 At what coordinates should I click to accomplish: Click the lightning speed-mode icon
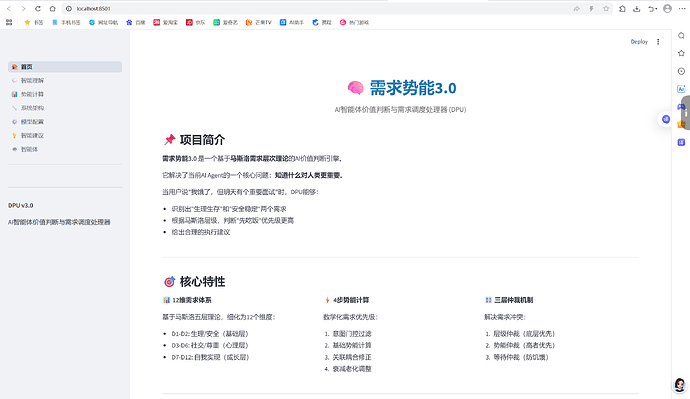point(591,9)
